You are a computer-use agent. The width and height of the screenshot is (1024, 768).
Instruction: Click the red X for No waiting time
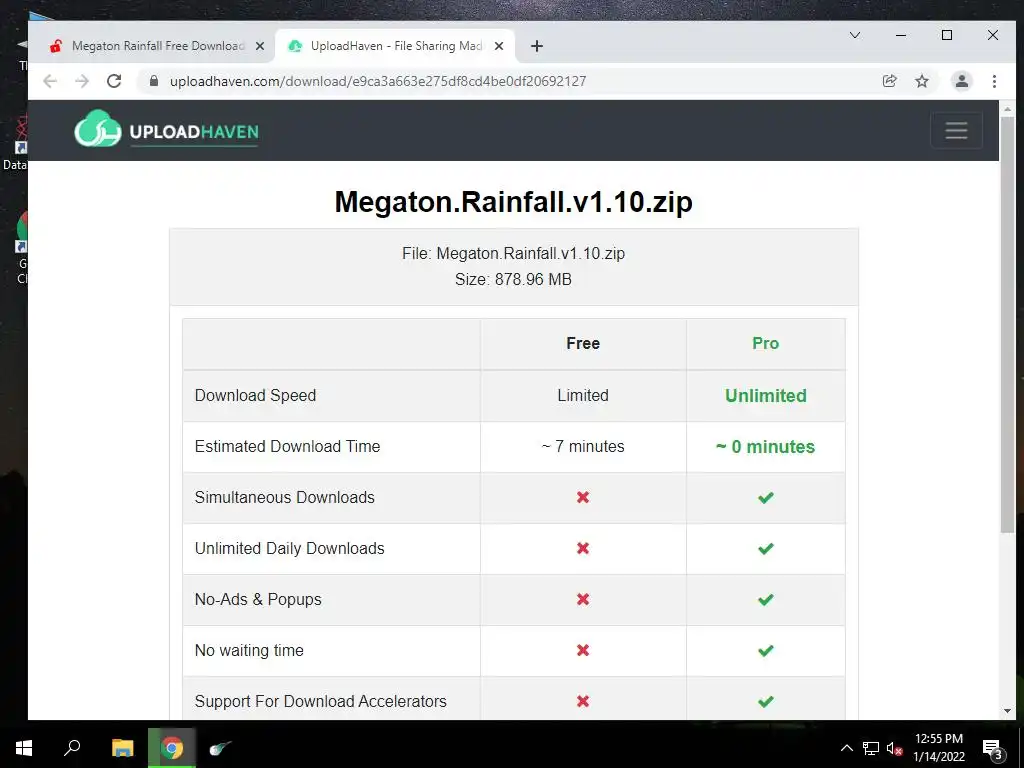(x=583, y=650)
